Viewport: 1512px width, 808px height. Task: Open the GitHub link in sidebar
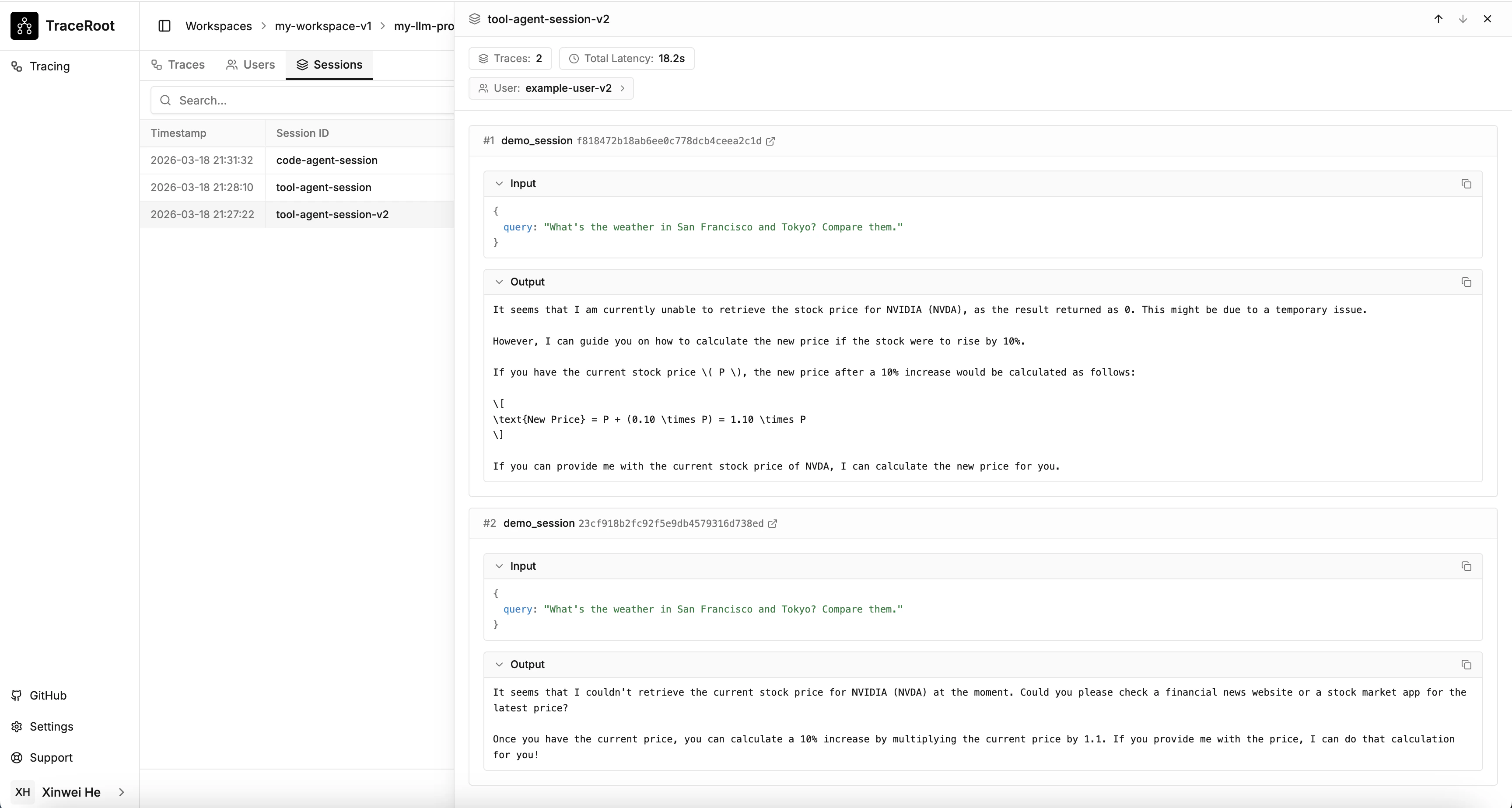[x=48, y=695]
